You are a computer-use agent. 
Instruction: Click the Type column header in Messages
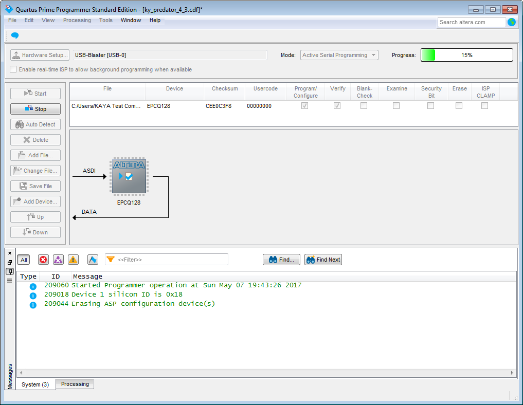click(28, 277)
